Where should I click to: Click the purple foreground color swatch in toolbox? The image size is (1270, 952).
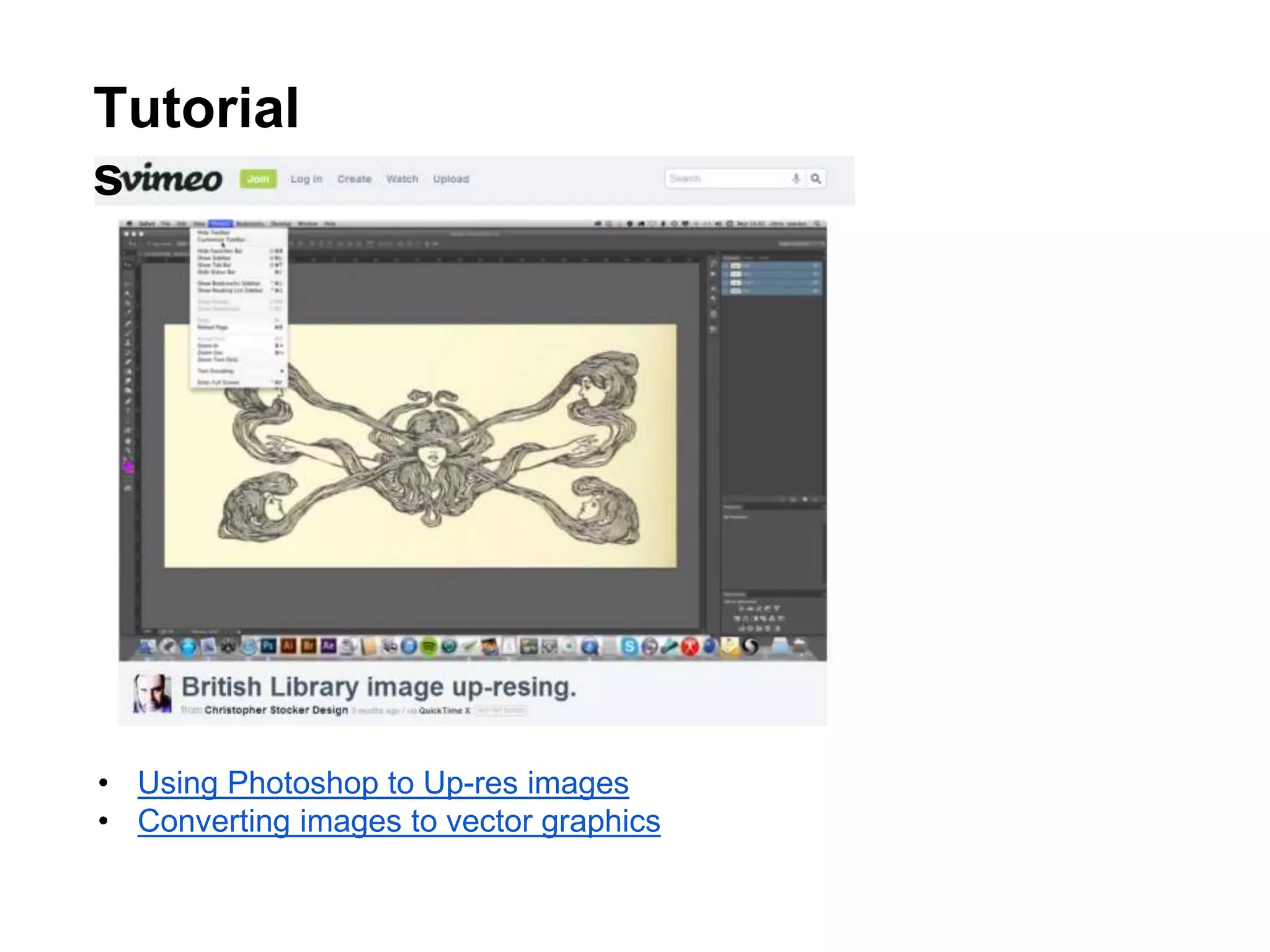point(128,467)
